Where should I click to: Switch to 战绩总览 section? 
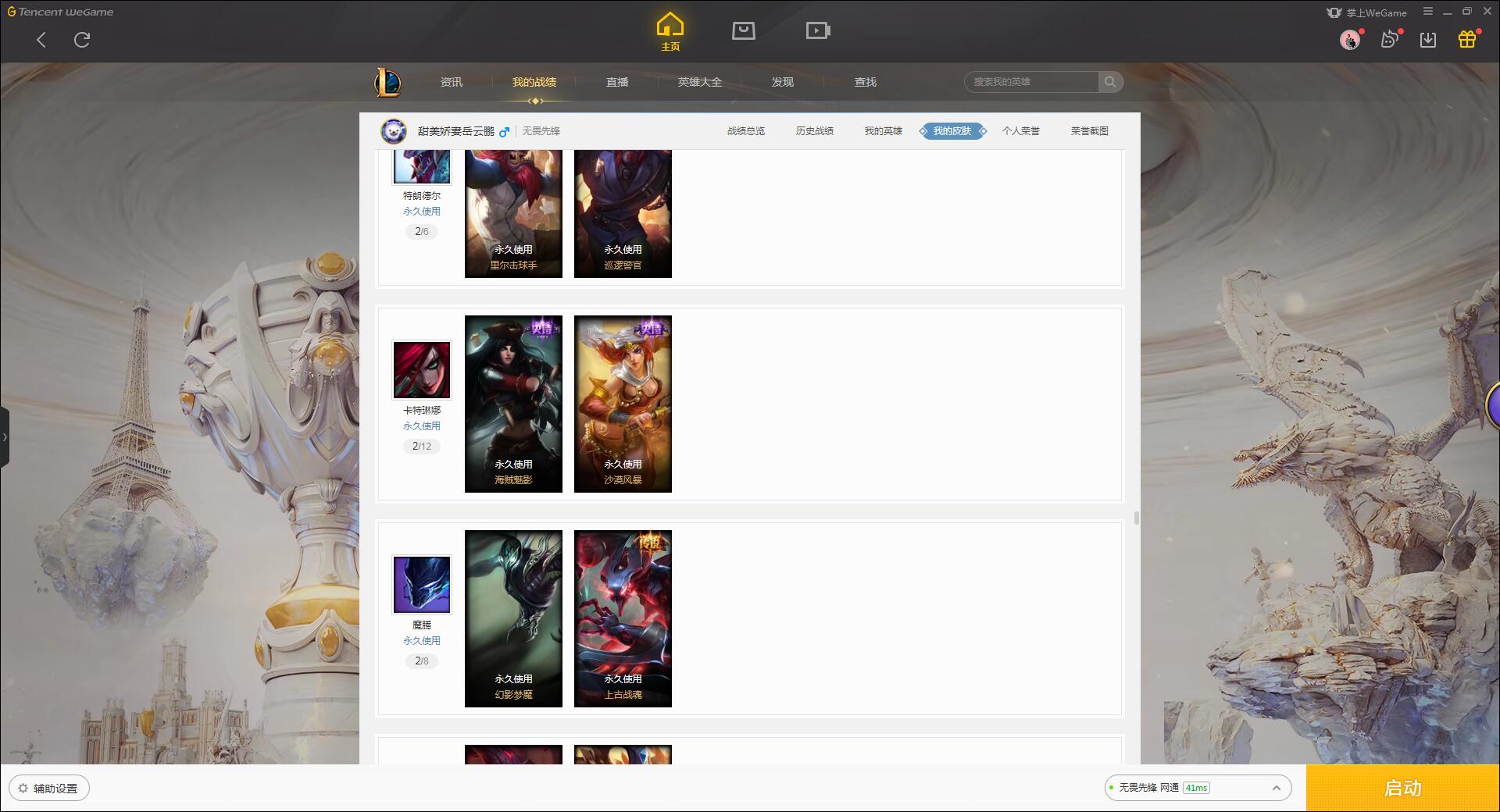[x=746, y=131]
